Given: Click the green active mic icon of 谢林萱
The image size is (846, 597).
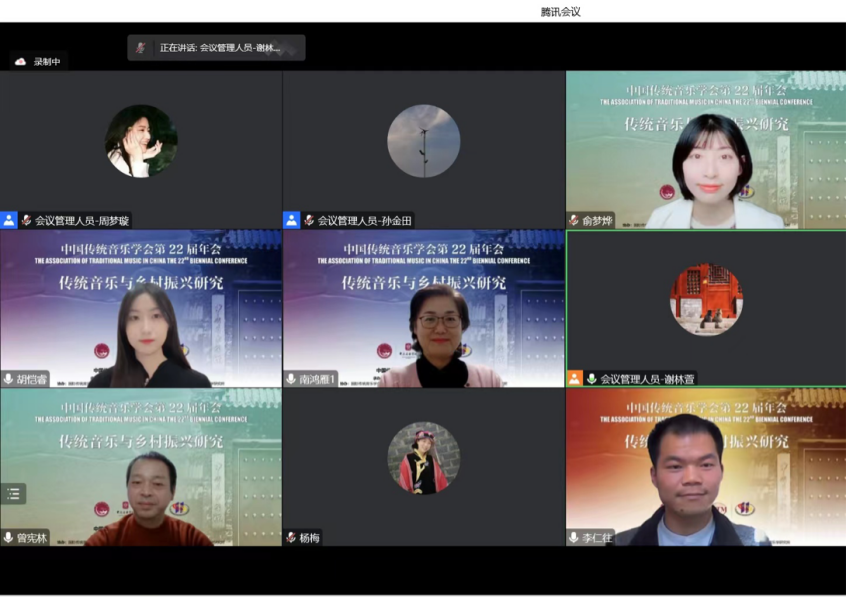Looking at the screenshot, I should coord(591,379).
